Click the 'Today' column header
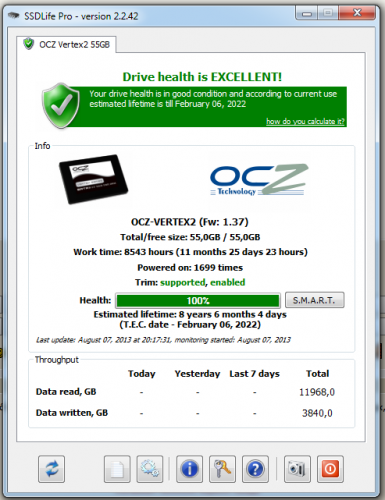This screenshot has height=500, width=385. (x=142, y=374)
